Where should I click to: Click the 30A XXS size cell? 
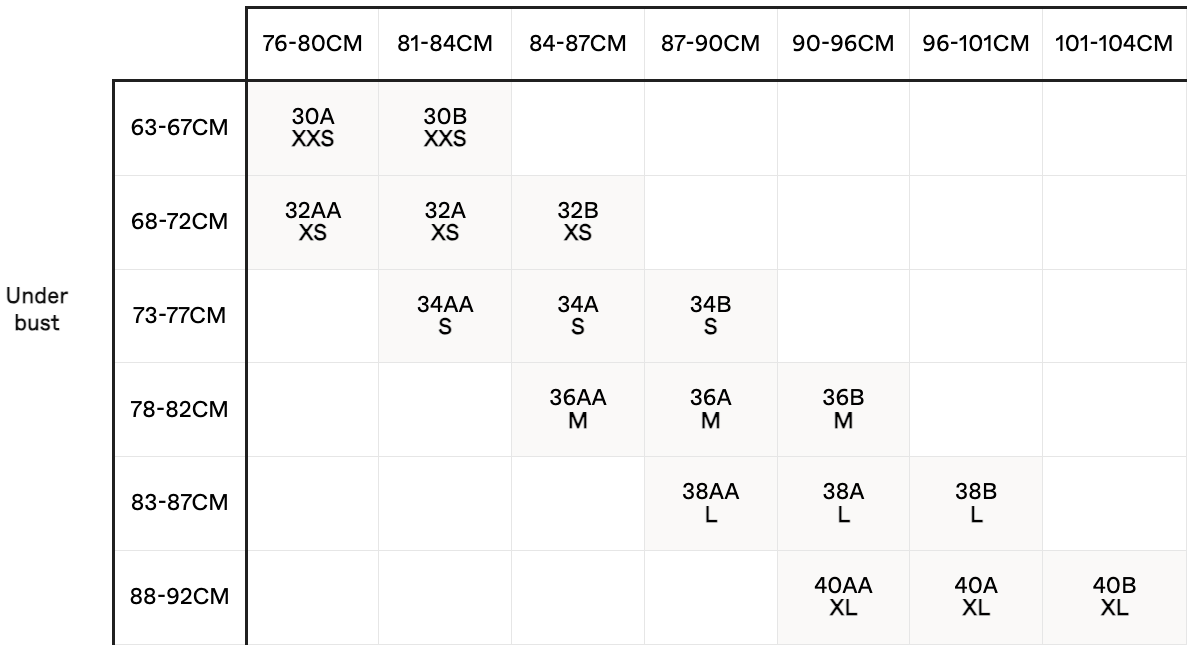(x=313, y=128)
